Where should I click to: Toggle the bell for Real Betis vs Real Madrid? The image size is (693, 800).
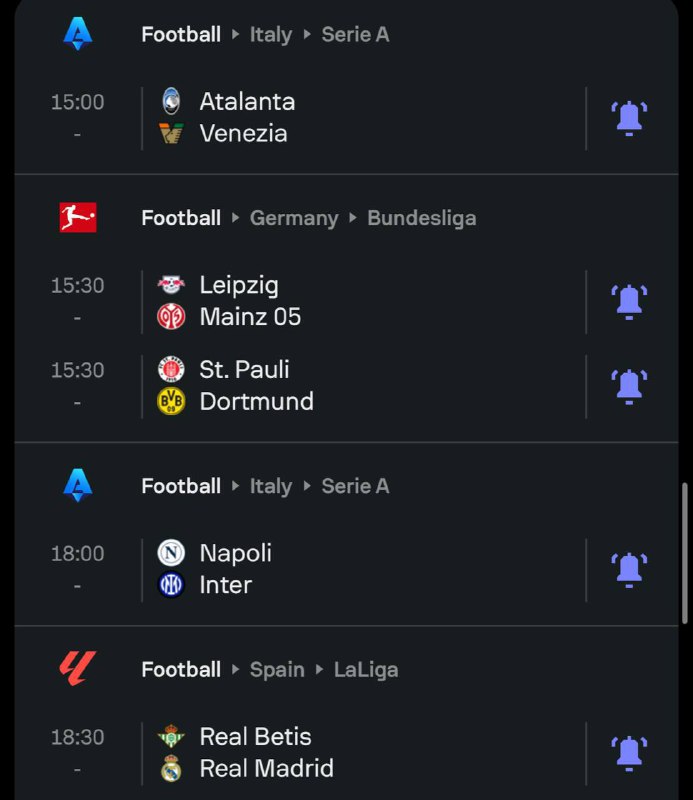click(x=629, y=754)
